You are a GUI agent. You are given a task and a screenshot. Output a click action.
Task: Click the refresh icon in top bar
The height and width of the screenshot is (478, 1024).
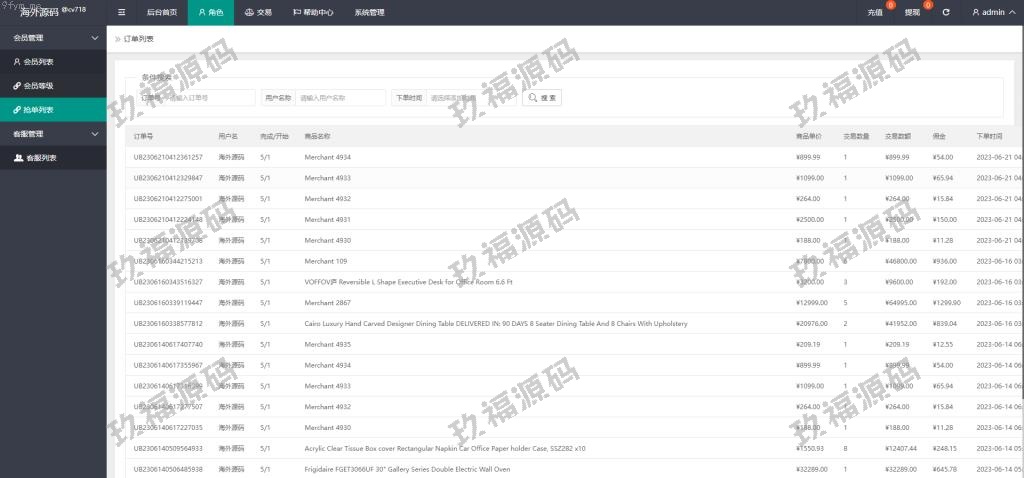tap(946, 13)
